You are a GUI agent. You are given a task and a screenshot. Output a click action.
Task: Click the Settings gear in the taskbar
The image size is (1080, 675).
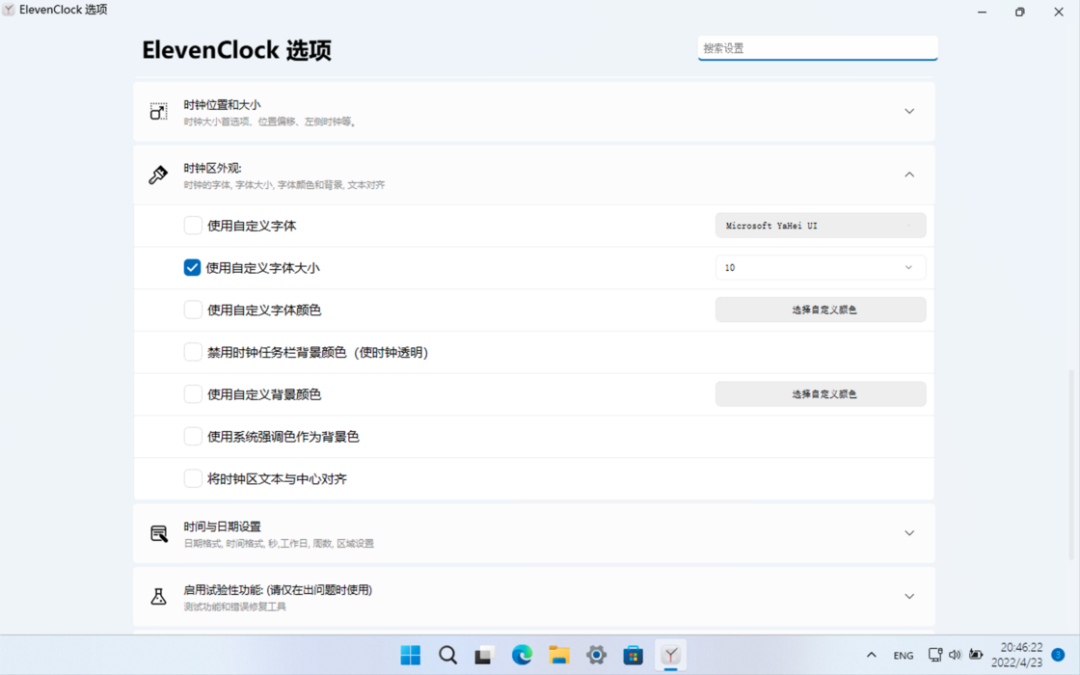(596, 655)
